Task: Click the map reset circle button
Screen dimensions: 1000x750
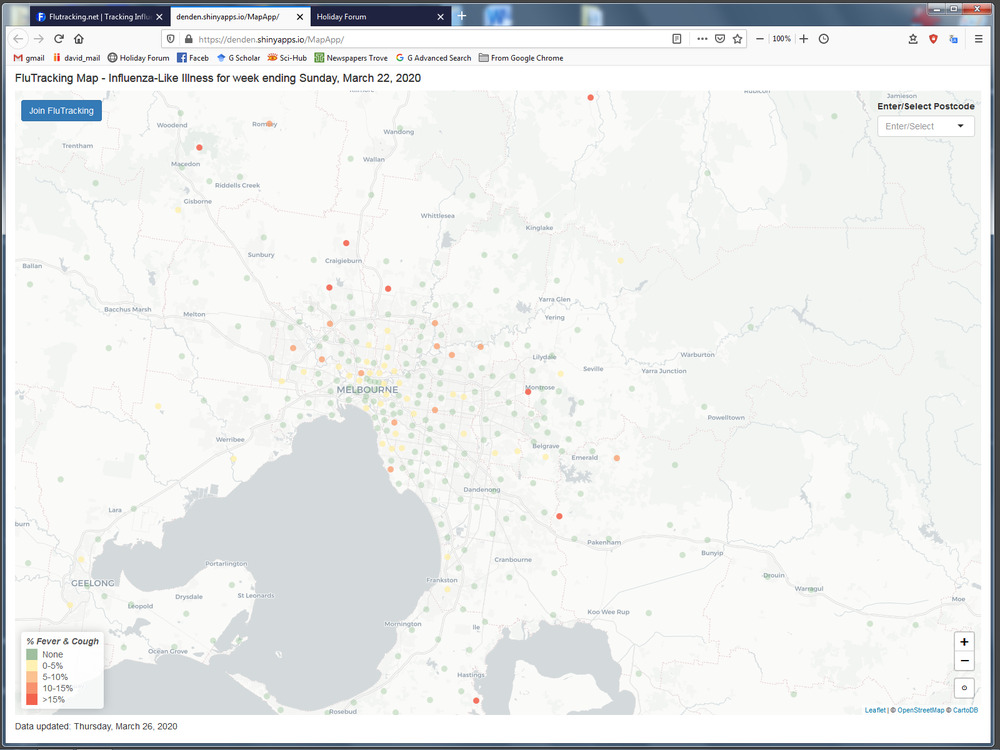Action: click(x=964, y=687)
